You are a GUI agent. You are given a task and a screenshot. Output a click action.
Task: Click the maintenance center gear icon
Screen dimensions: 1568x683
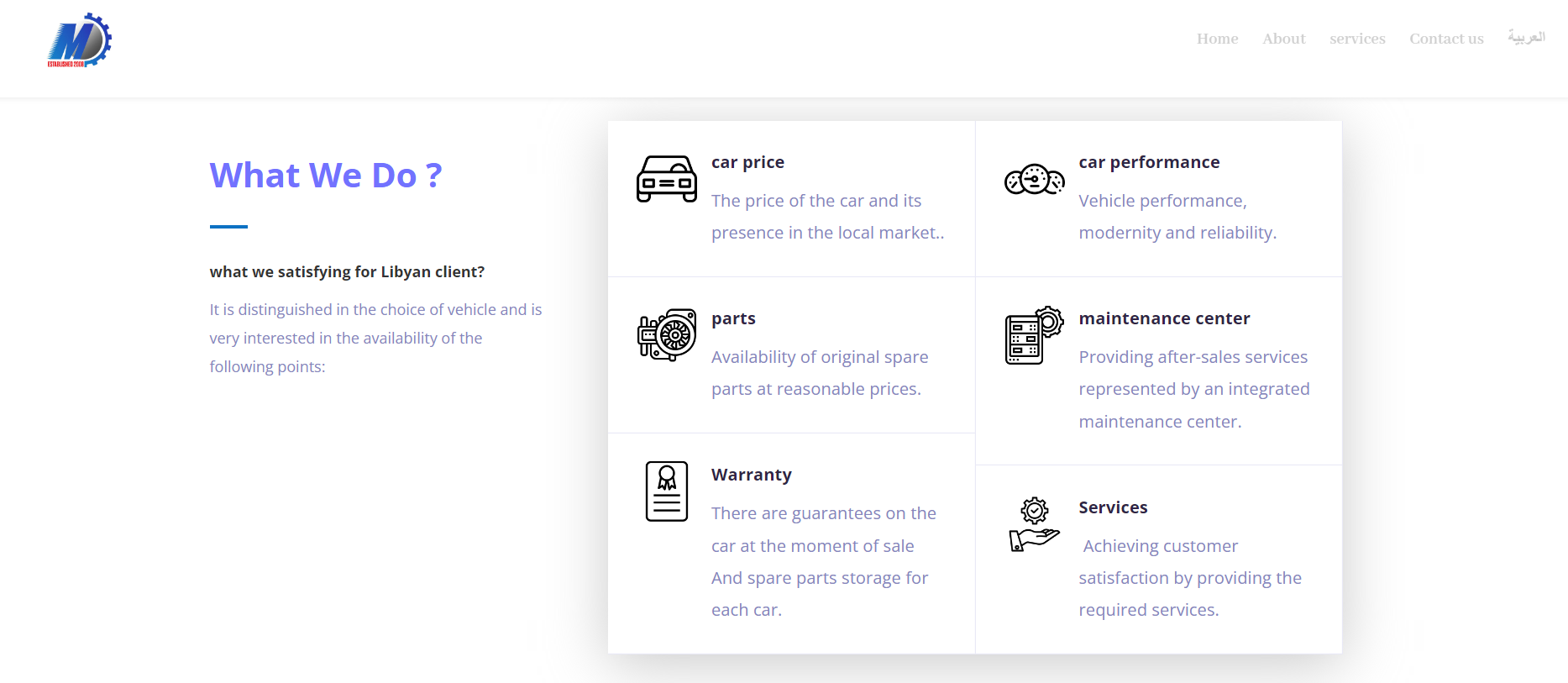(x=1034, y=334)
